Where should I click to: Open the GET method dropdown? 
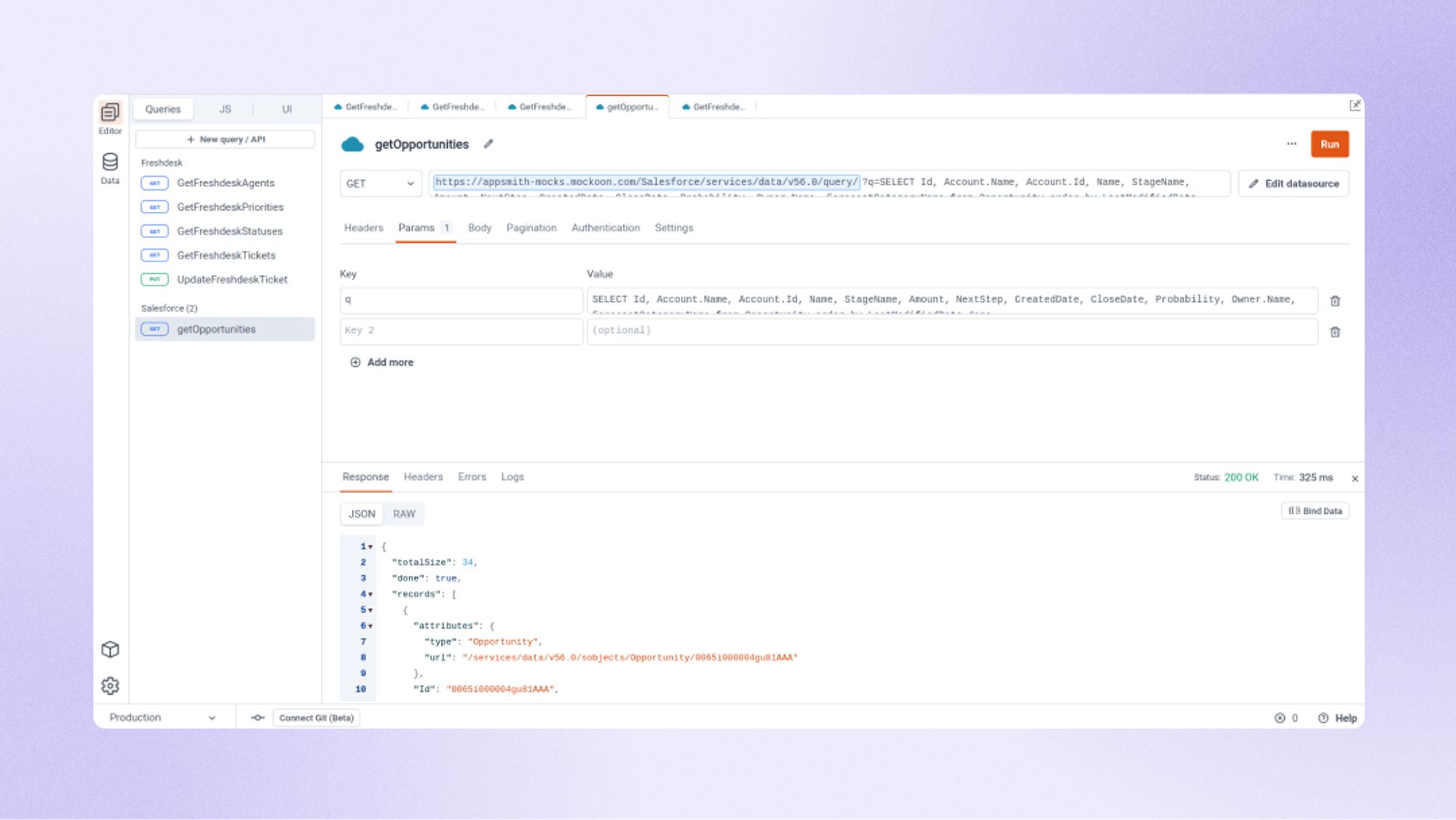[x=381, y=184]
